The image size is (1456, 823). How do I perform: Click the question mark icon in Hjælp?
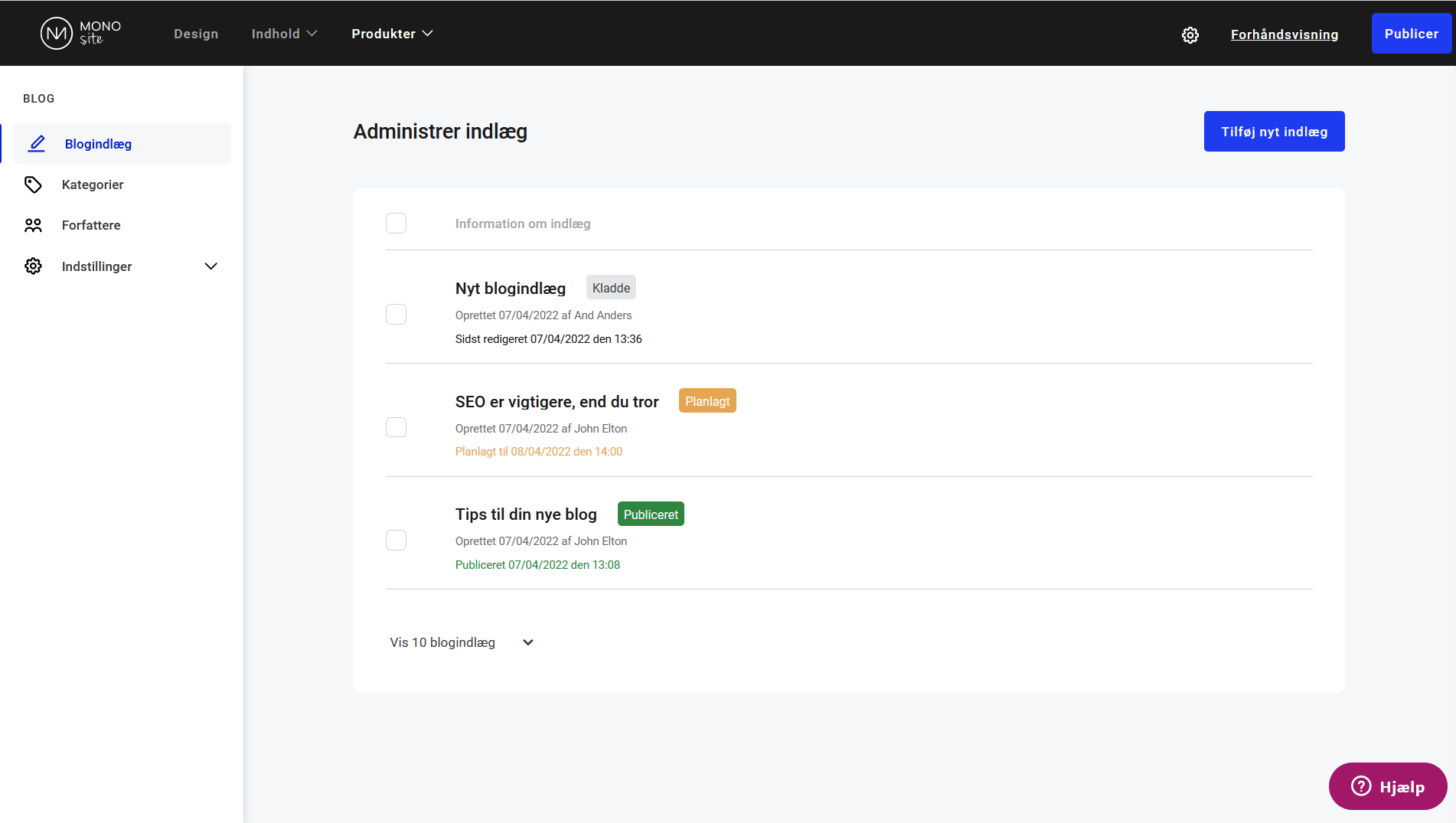point(1361,786)
